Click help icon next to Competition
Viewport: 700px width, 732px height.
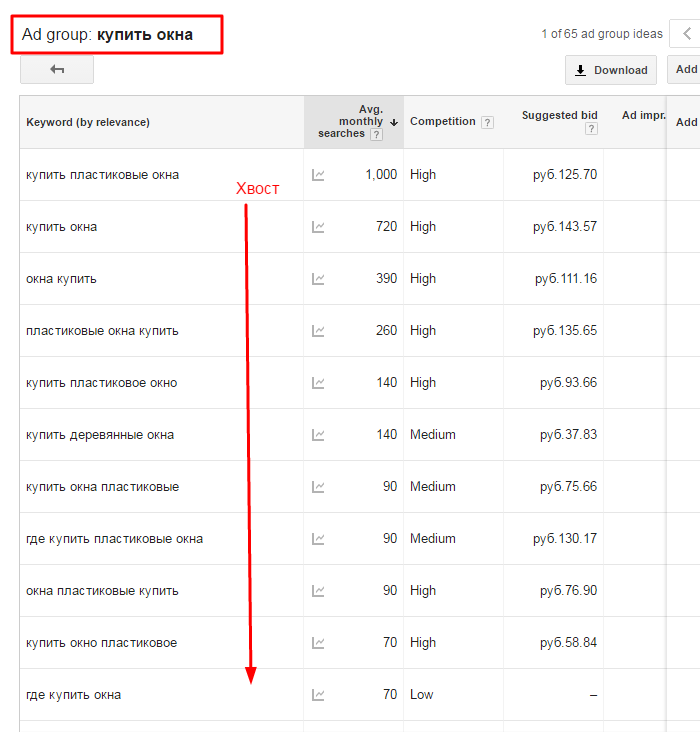click(487, 122)
